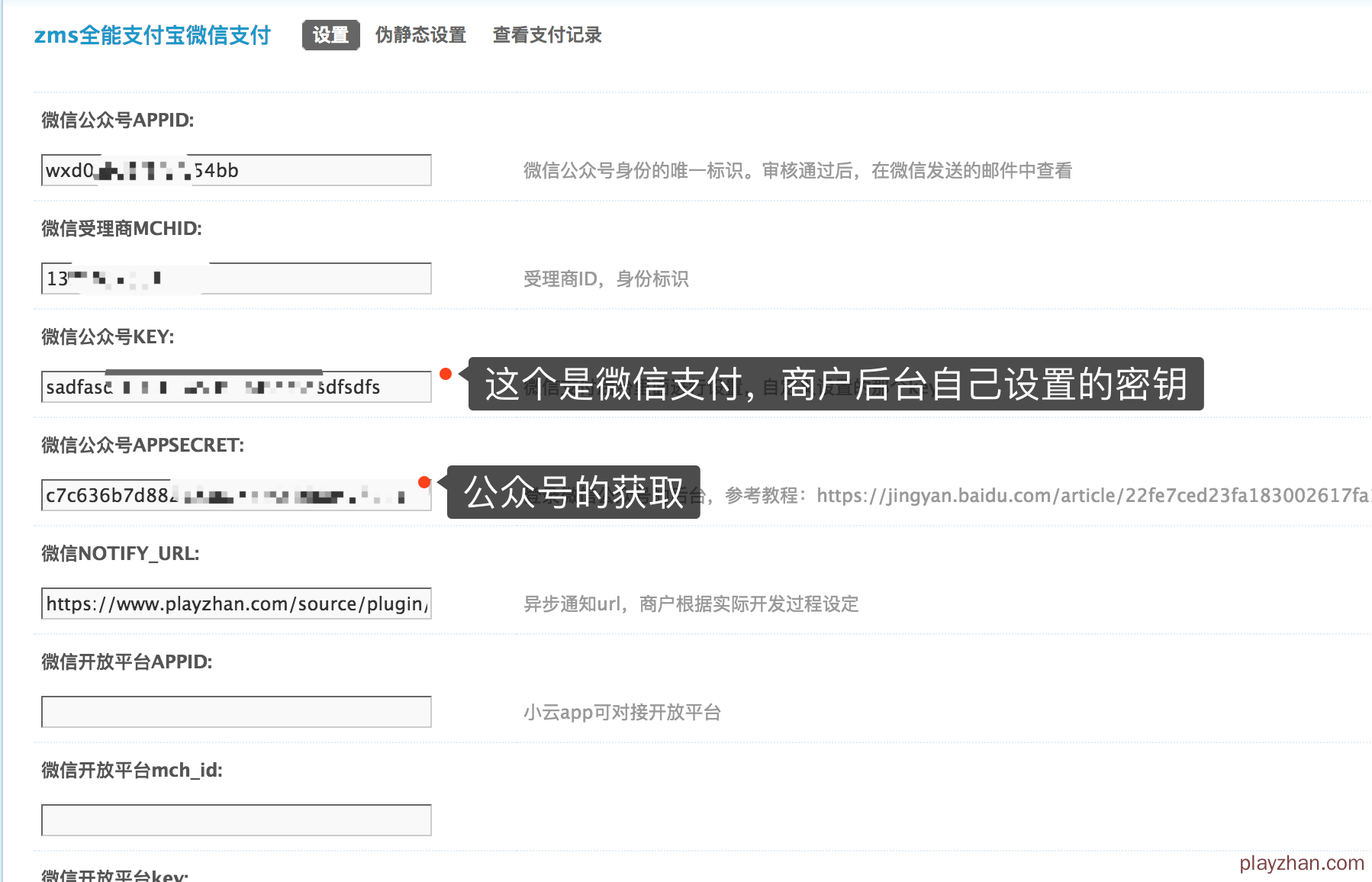Focus the 微信公众号APPID input field
Image resolution: width=1372 pixels, height=882 pixels.
click(237, 170)
